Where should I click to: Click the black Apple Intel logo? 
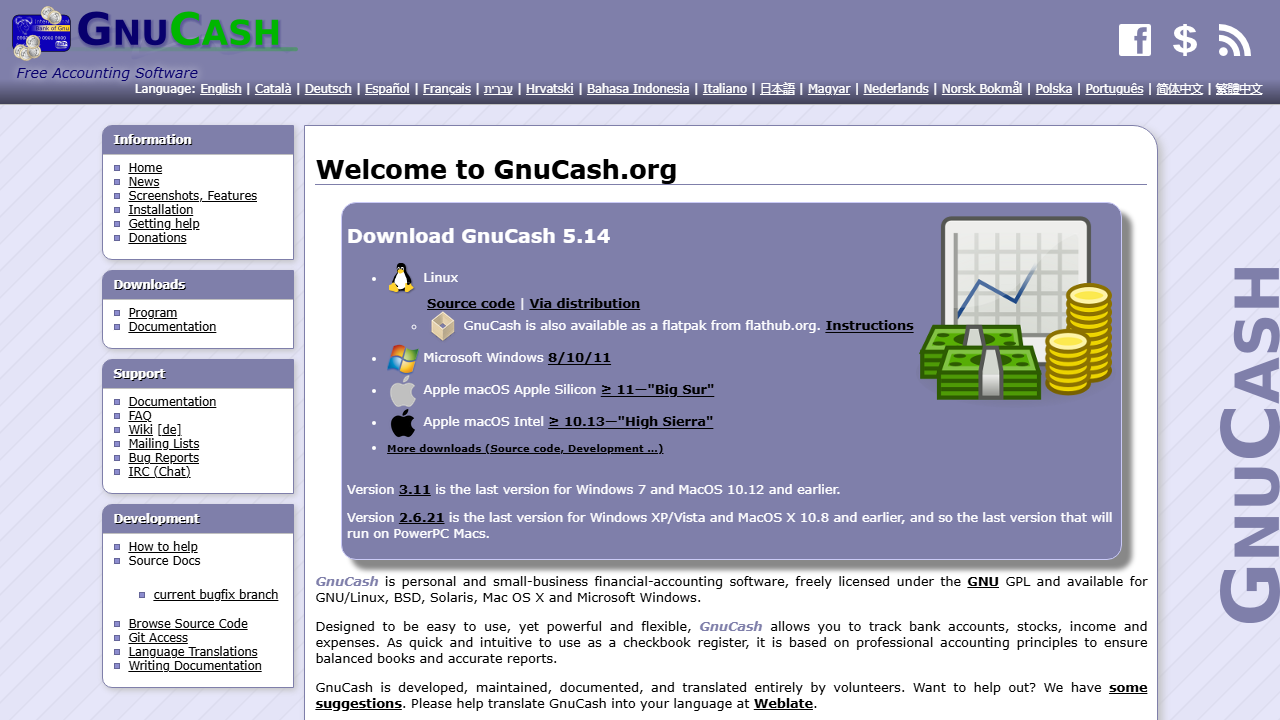402,422
